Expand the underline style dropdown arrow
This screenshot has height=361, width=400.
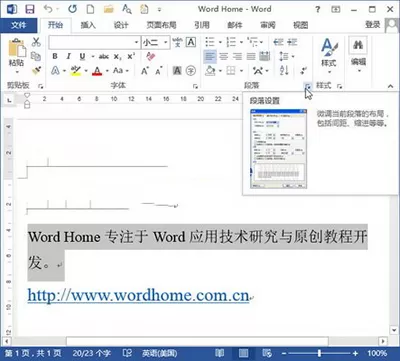point(92,57)
